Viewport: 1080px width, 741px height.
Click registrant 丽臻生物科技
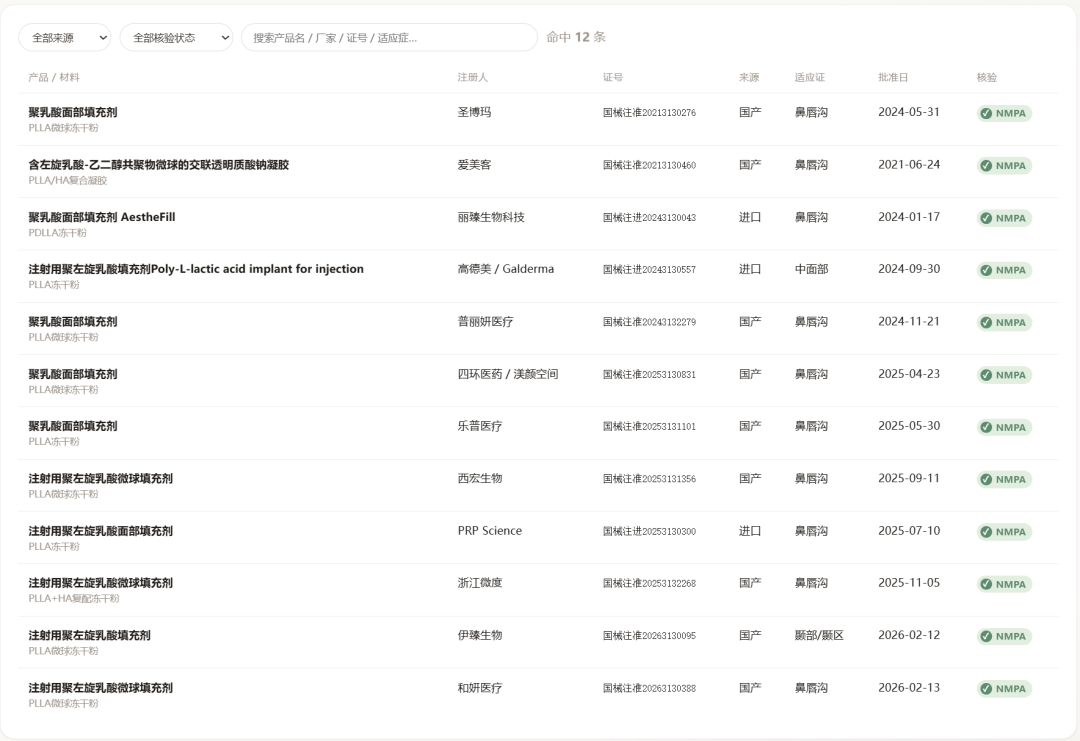491,217
